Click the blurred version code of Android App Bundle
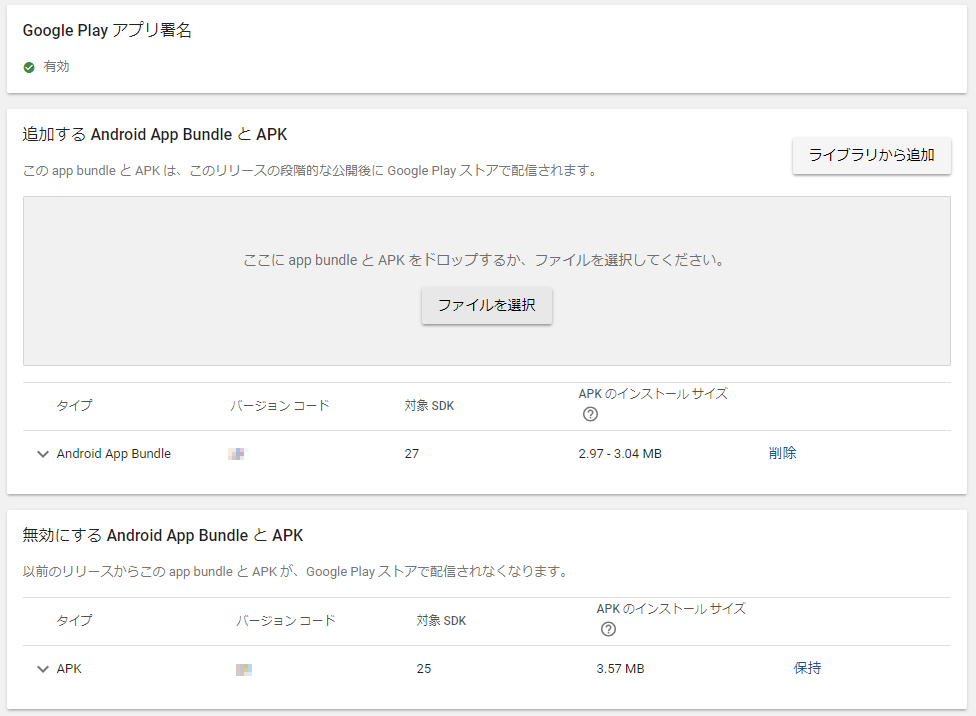976x716 pixels. (237, 454)
